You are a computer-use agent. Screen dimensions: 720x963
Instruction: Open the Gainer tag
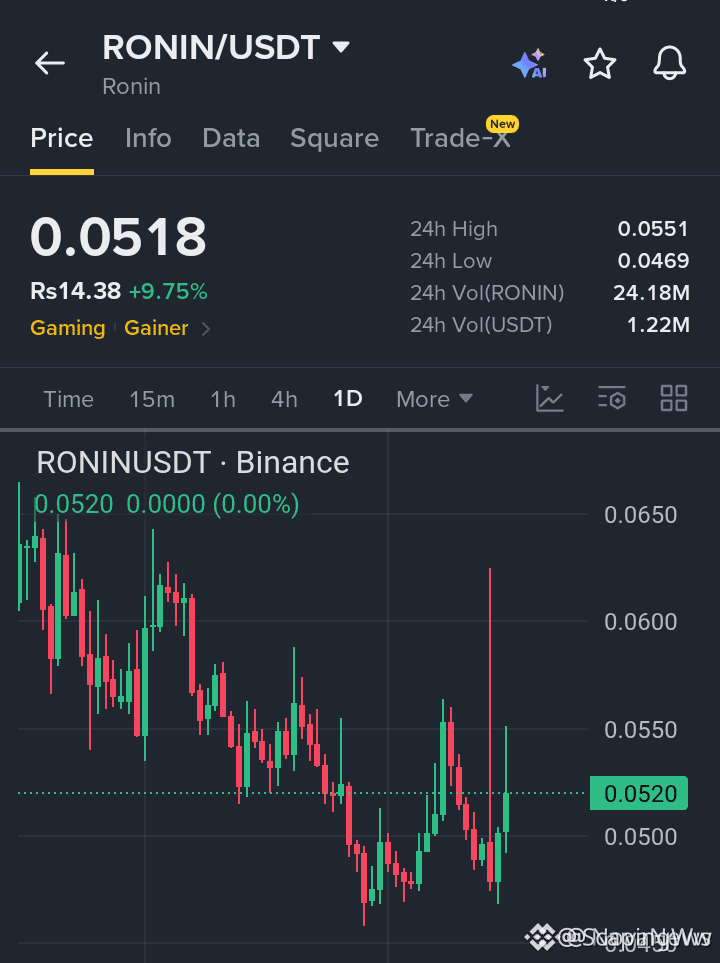click(x=156, y=328)
